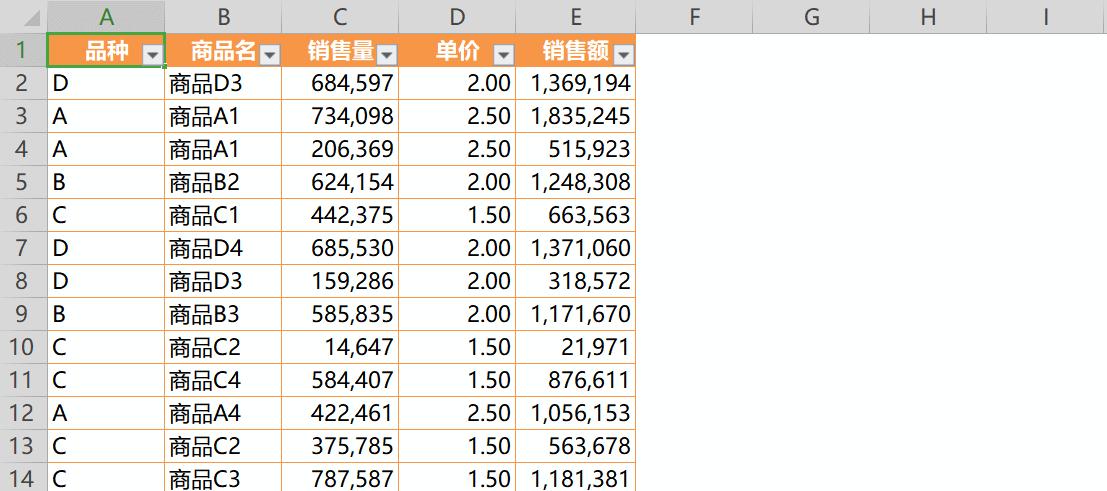1107x491 pixels.
Task: Select the 商品C1 cell
Action: 223,215
